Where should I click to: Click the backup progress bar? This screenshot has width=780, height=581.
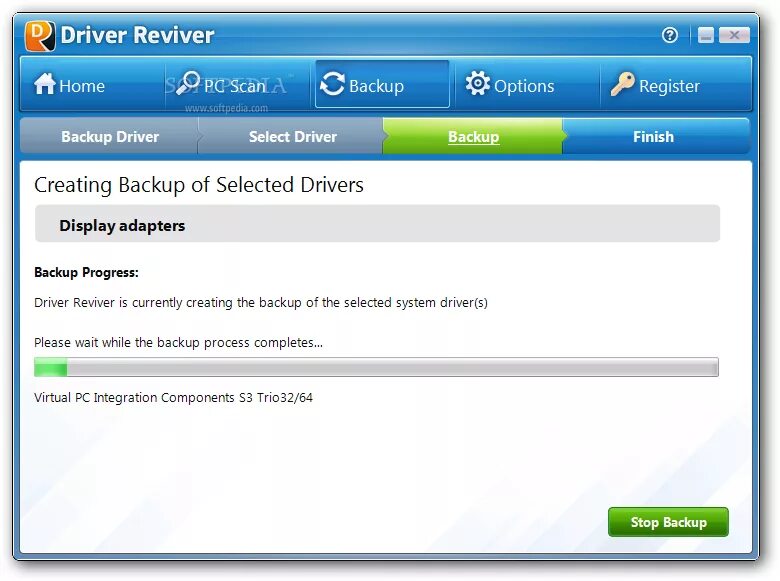(376, 367)
